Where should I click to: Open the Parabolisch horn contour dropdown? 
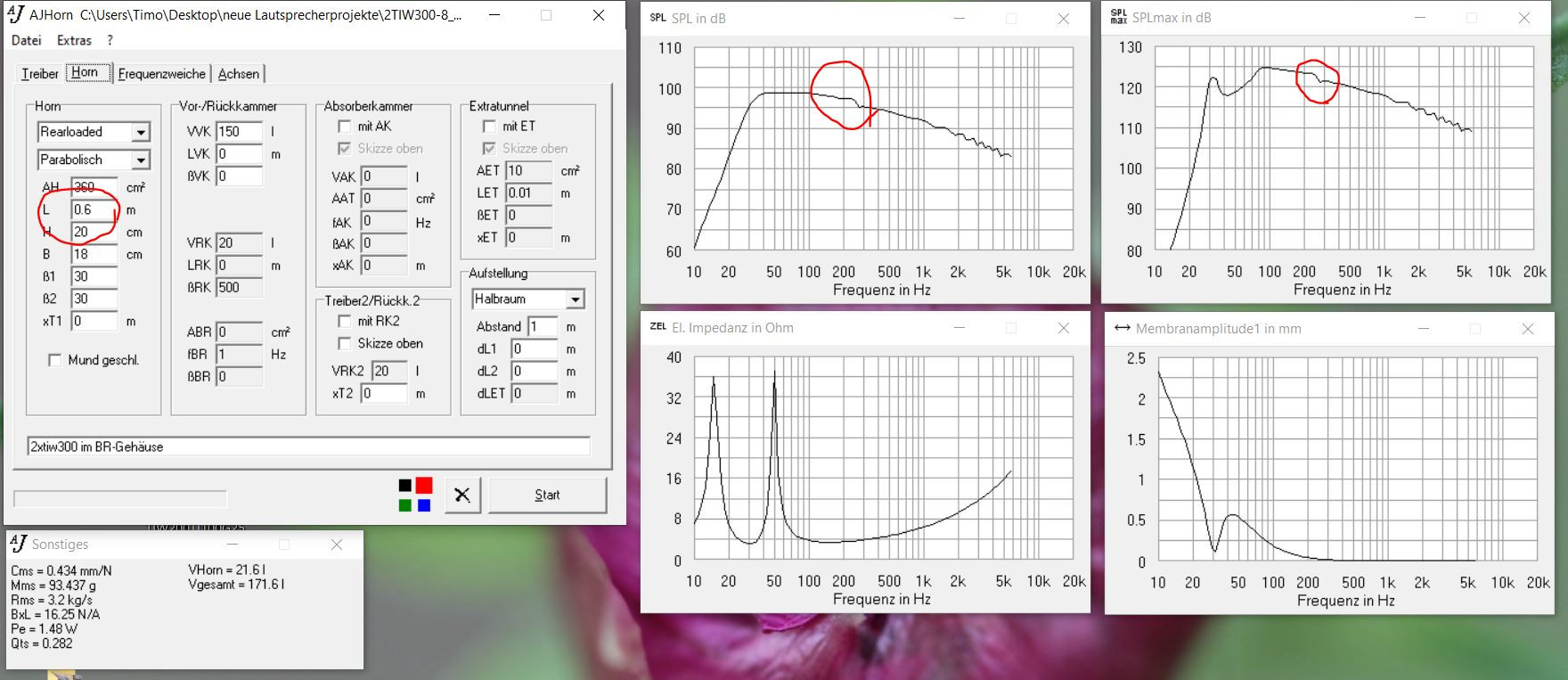(141, 160)
